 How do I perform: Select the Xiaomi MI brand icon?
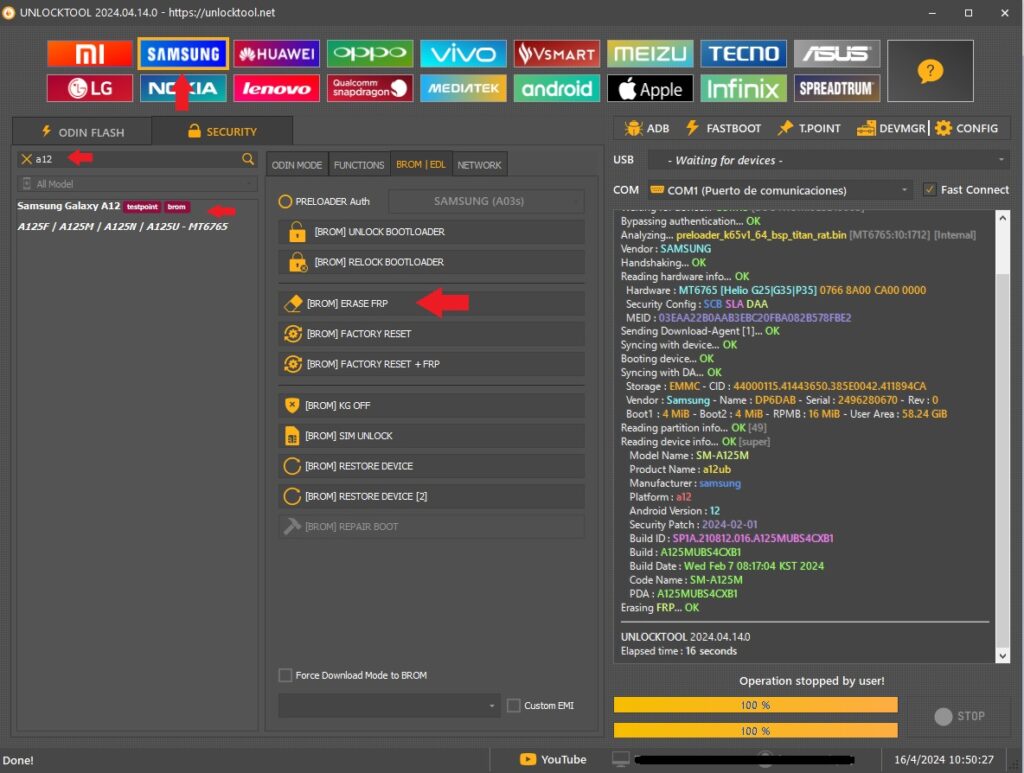[x=90, y=54]
